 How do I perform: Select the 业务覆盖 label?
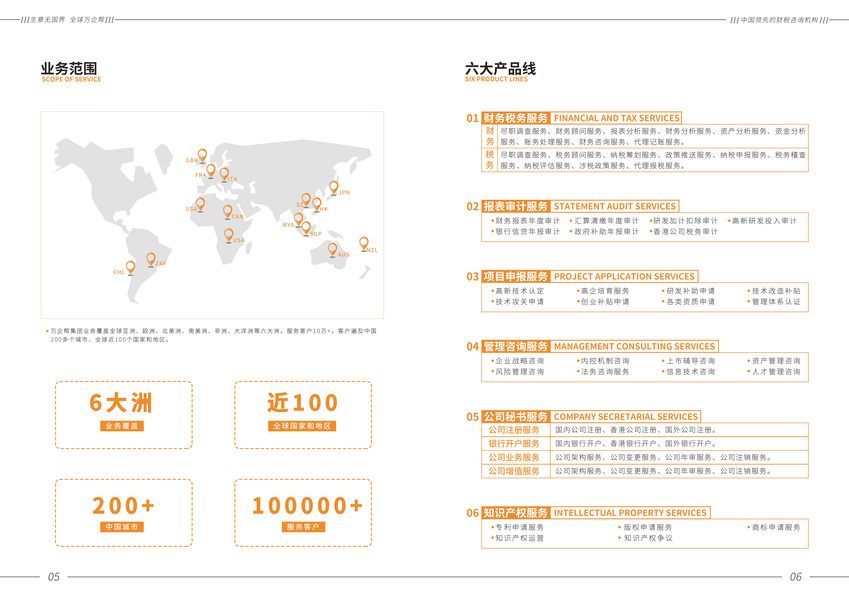tap(122, 426)
